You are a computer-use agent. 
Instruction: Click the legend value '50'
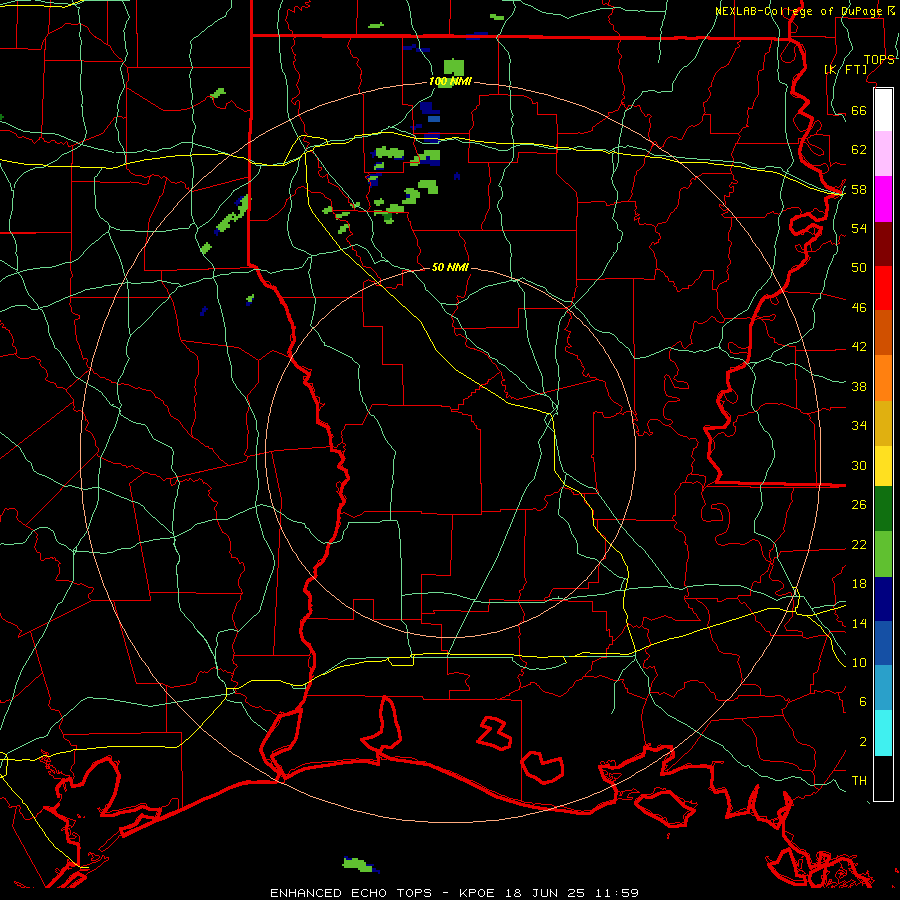859,267
